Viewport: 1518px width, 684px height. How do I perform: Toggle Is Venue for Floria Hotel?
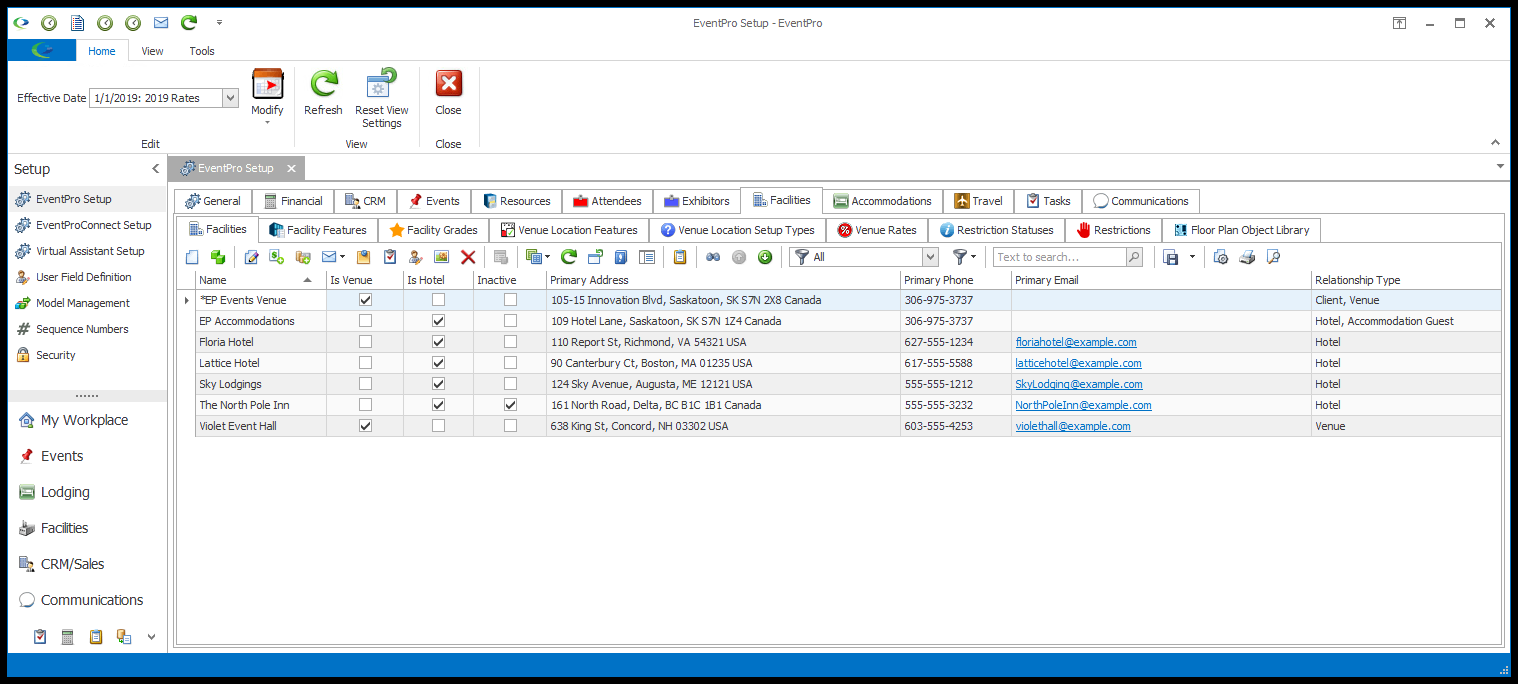click(x=365, y=342)
